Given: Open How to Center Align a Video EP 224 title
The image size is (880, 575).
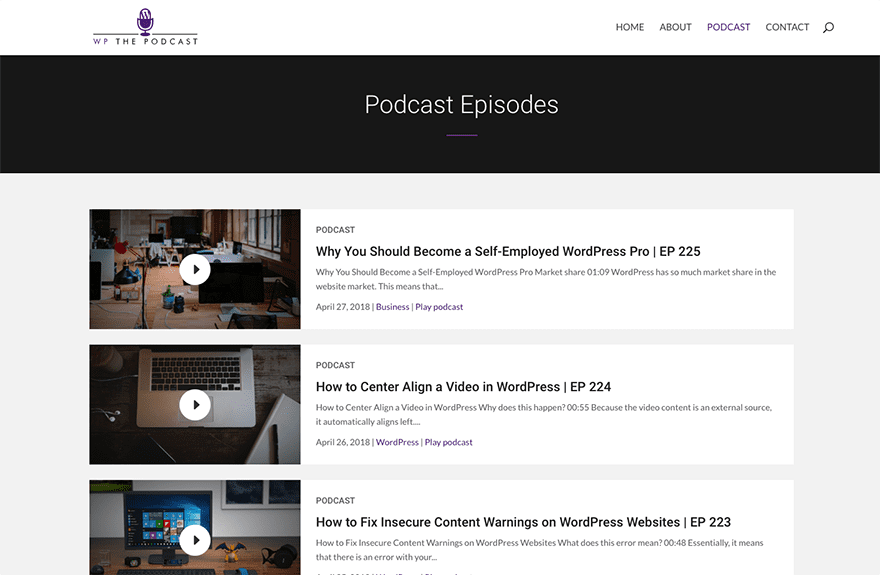Looking at the screenshot, I should pos(463,387).
